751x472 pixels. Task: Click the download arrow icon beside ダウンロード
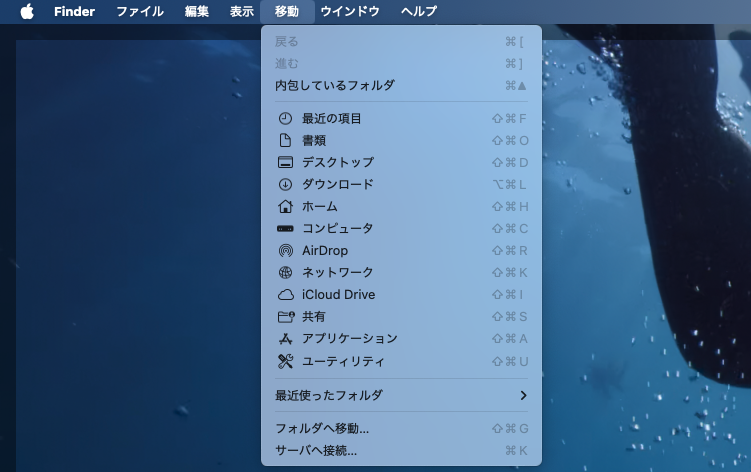pos(285,185)
